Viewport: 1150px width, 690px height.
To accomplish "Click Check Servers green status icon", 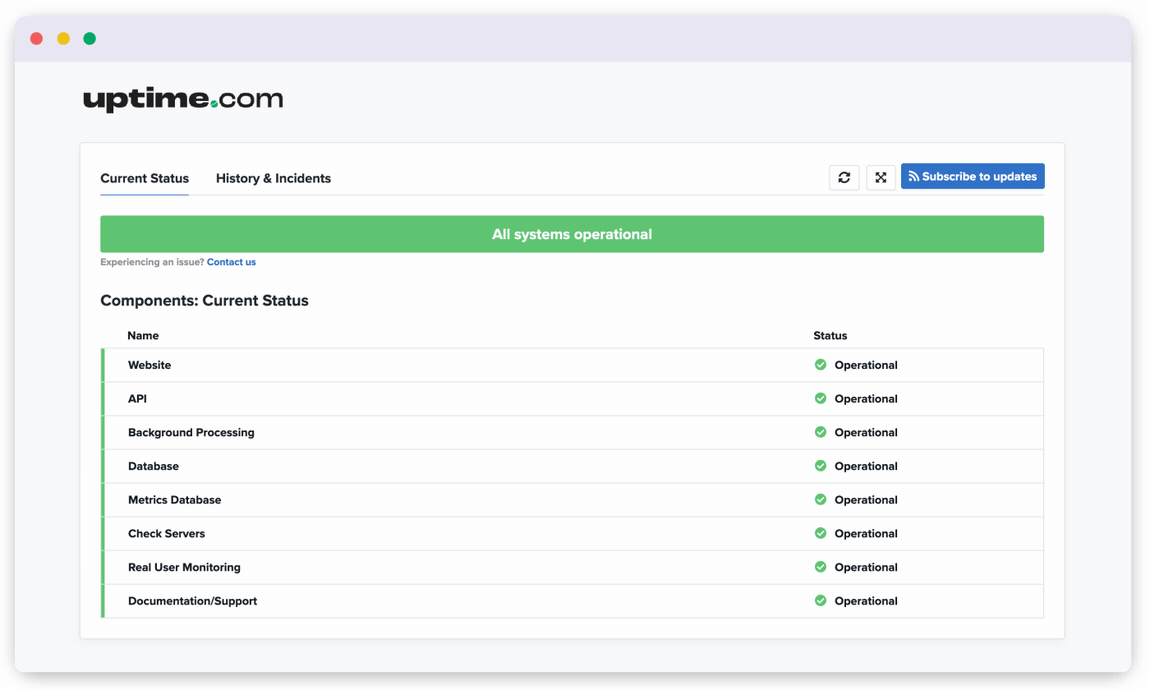I will (820, 533).
